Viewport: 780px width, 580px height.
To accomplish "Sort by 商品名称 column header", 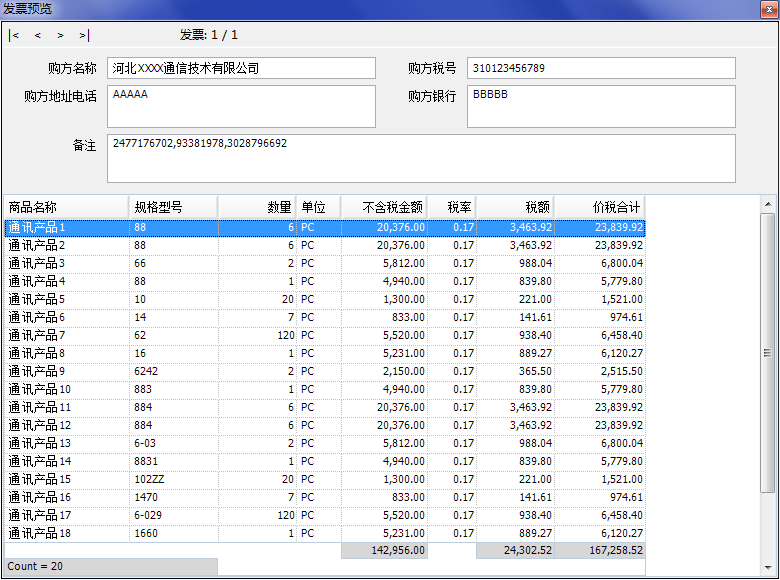I will [x=67, y=207].
